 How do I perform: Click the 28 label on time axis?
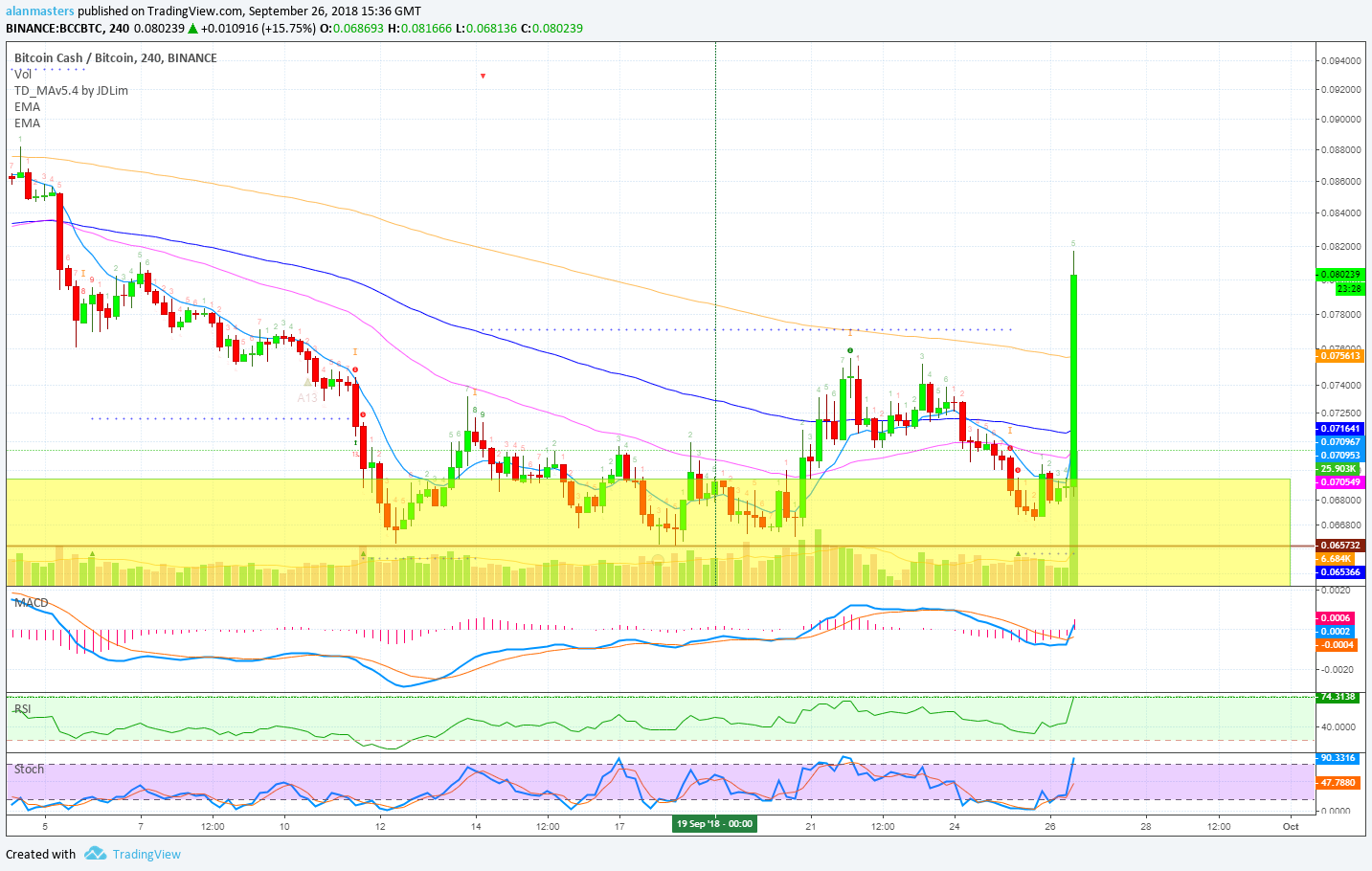(1145, 826)
